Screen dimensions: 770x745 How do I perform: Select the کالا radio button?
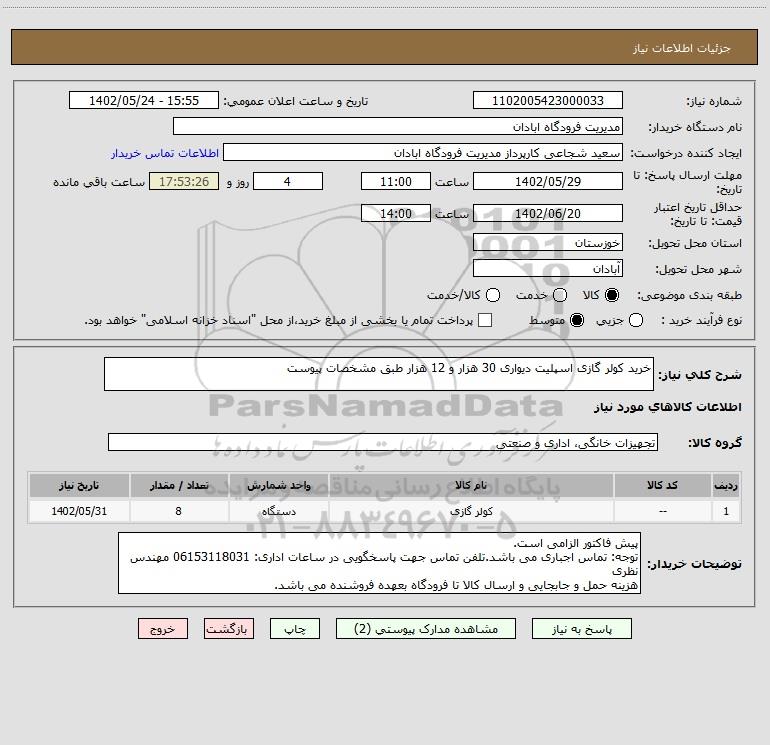pos(612,295)
